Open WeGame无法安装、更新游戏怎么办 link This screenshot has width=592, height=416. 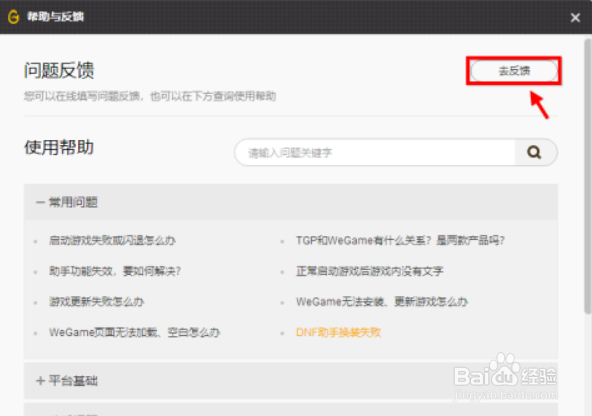click(x=382, y=302)
